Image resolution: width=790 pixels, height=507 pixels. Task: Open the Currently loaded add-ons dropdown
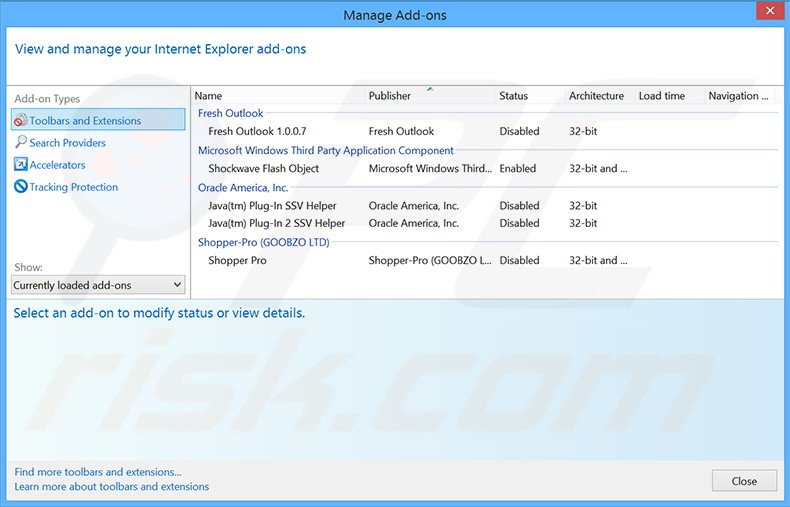point(98,285)
